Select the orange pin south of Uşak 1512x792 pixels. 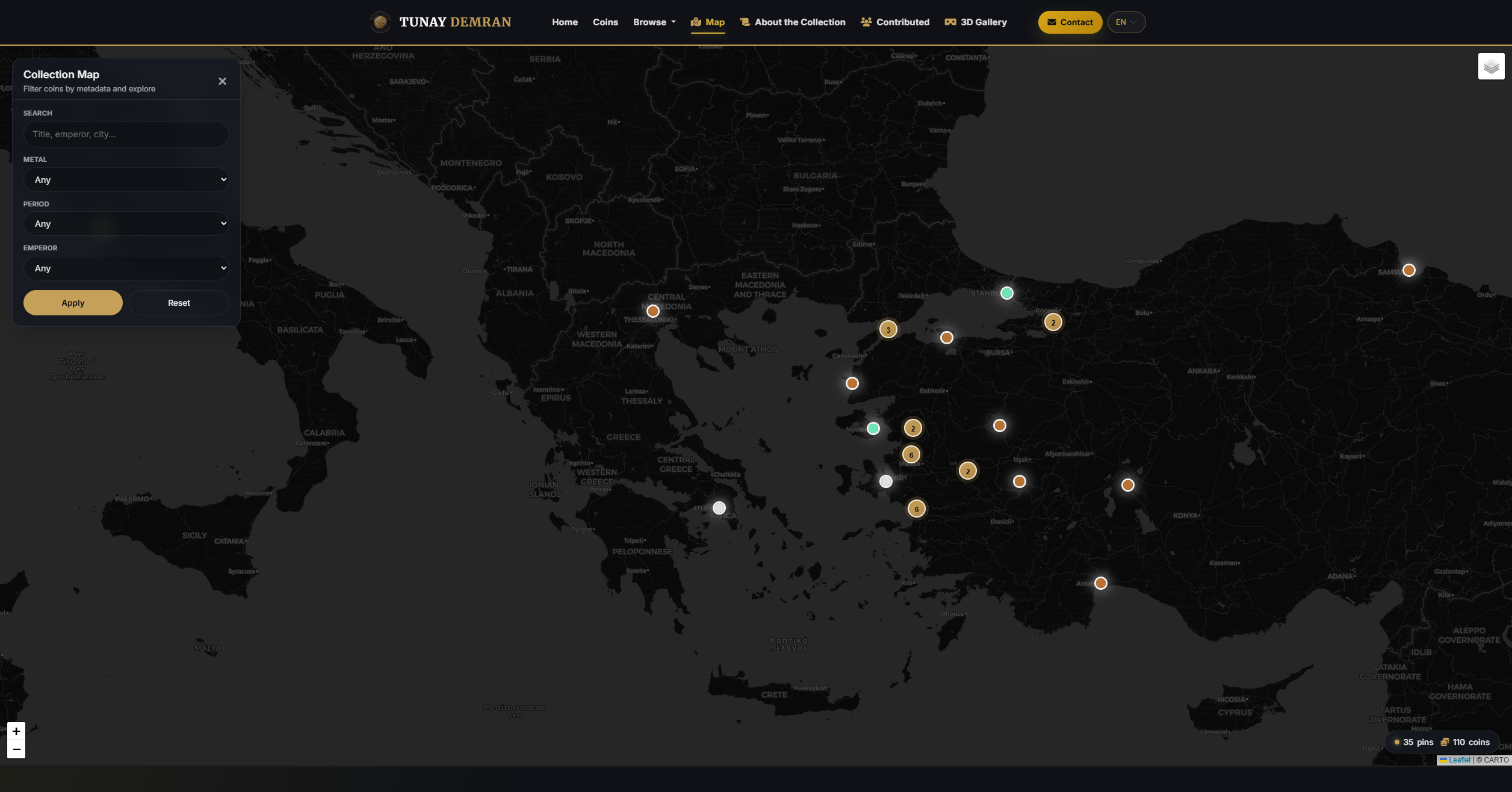point(1019,481)
